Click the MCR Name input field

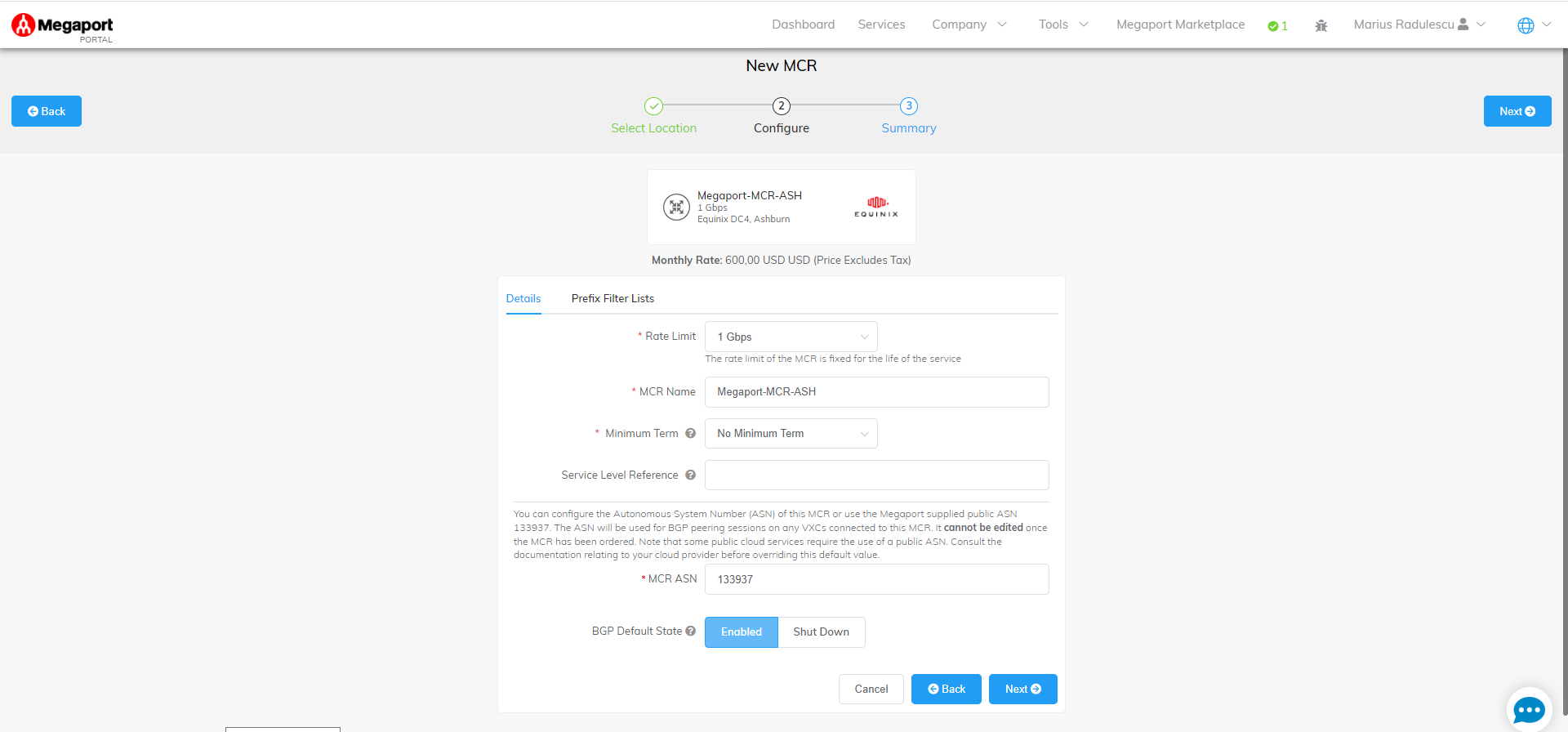[x=877, y=392]
